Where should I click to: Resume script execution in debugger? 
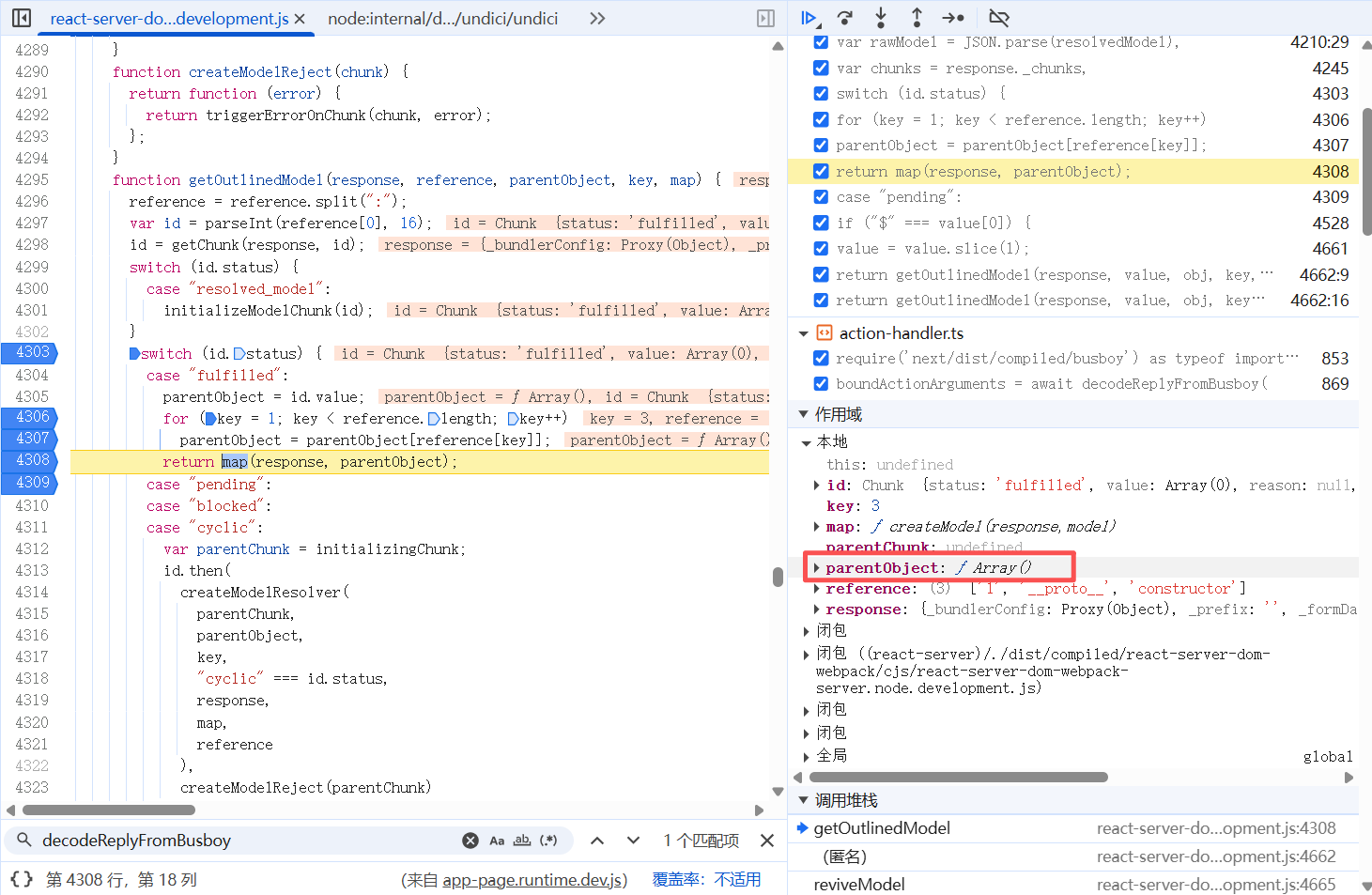point(808,18)
